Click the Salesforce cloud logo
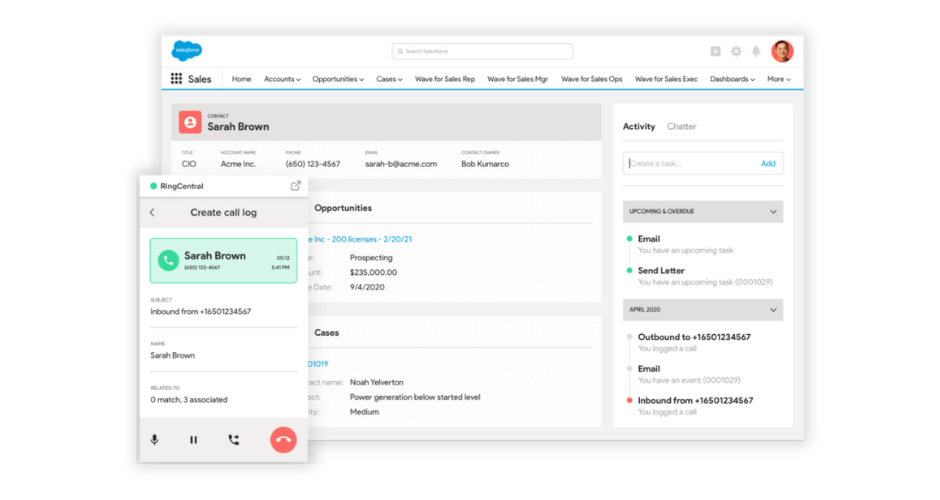 186,51
